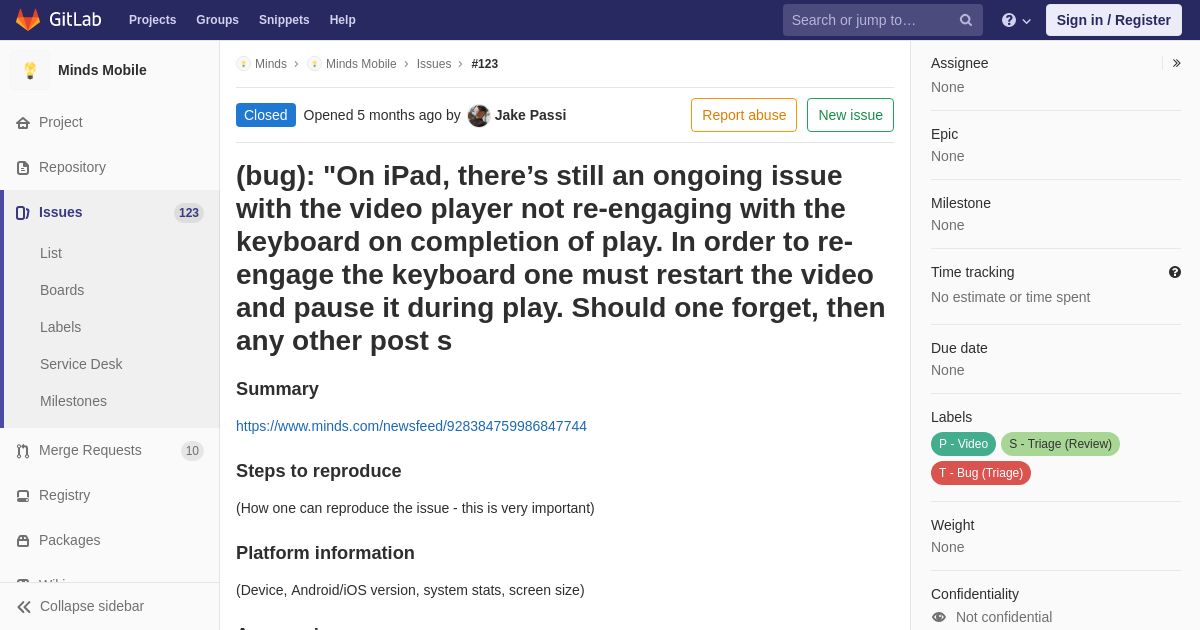Click the Steps to reproduce heading

pos(319,471)
